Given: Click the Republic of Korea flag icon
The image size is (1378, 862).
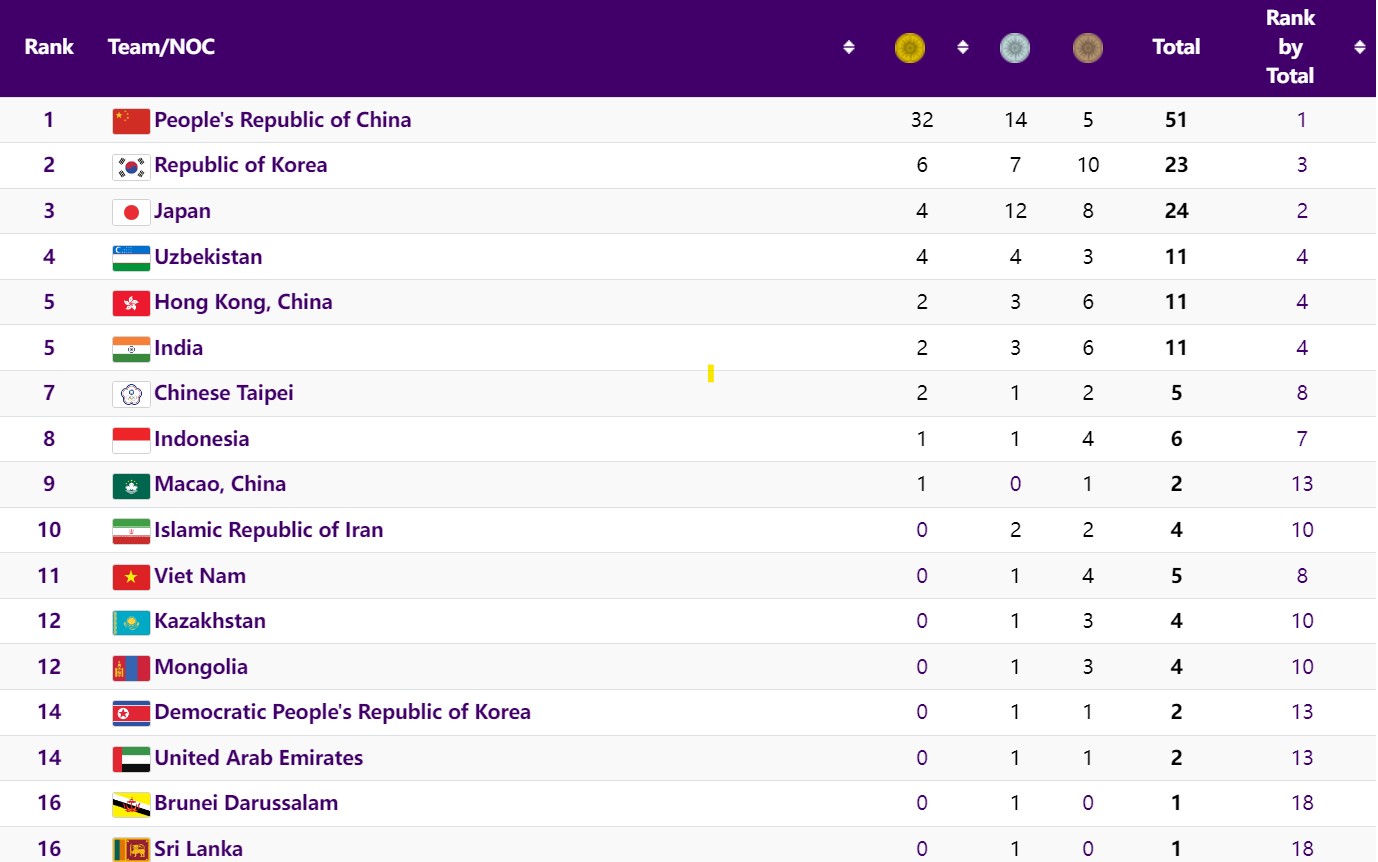Looking at the screenshot, I should click(x=131, y=166).
